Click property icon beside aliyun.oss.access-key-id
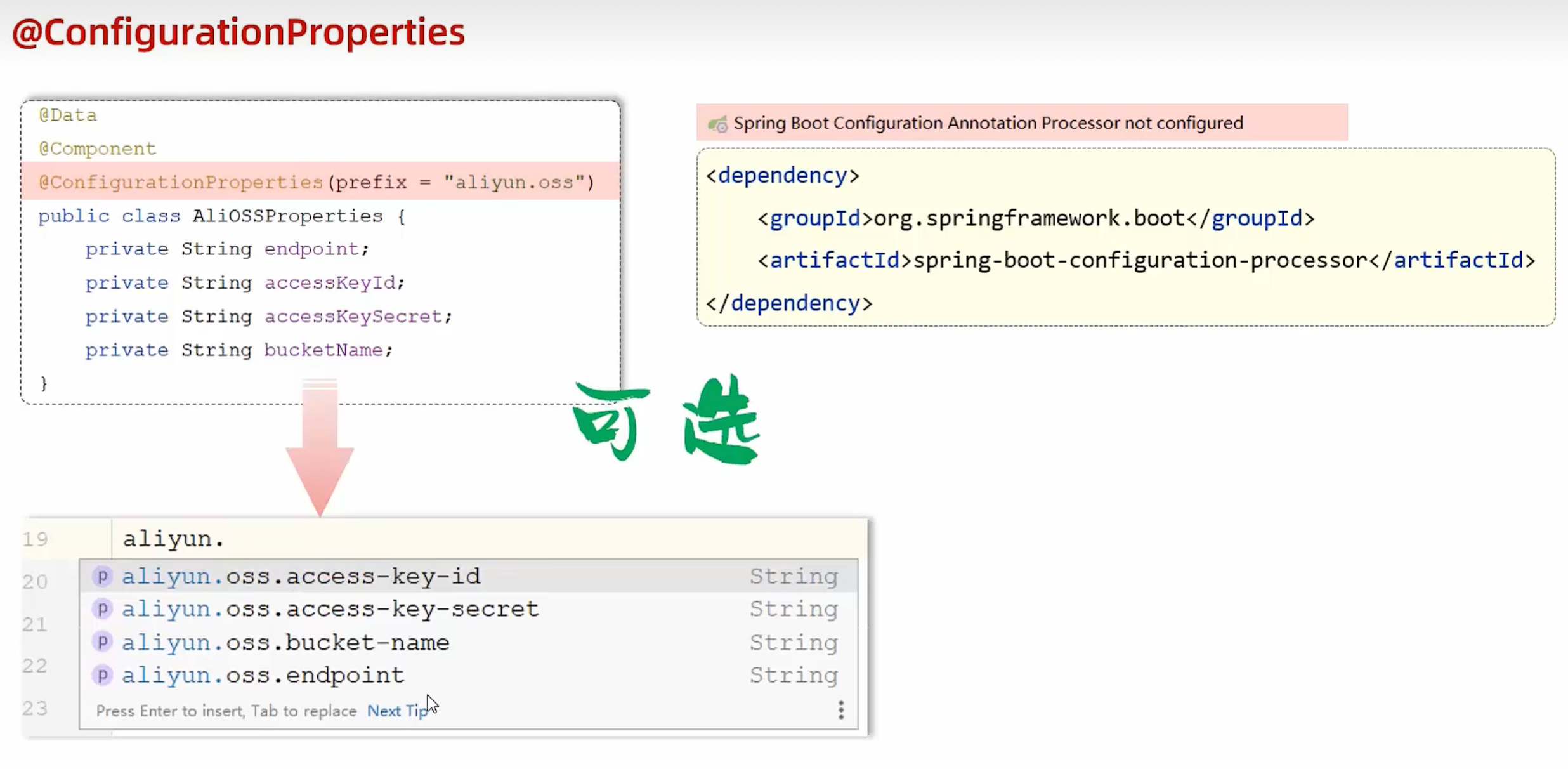Screen dimensions: 1568x769 [102, 576]
